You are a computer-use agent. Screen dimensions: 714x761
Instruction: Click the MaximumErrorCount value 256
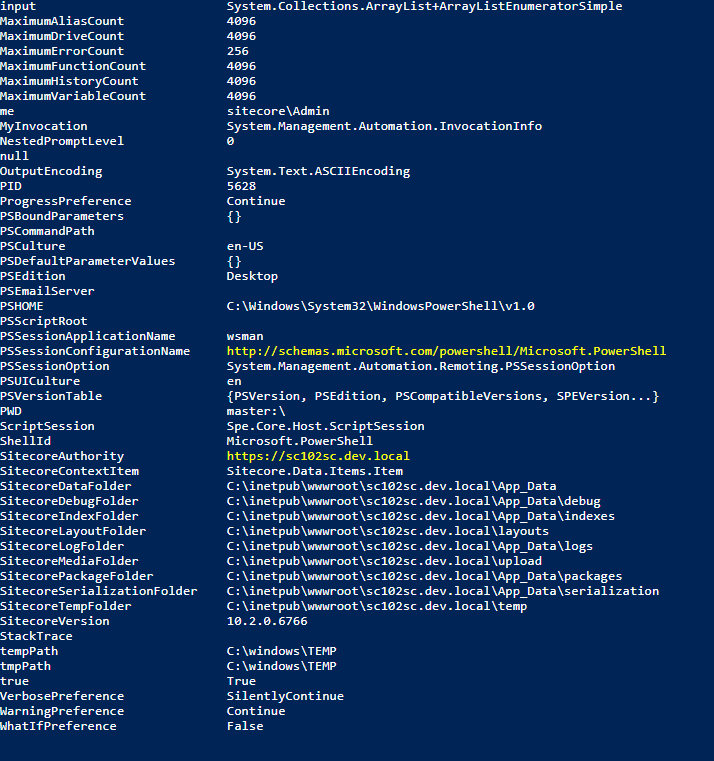pos(237,51)
